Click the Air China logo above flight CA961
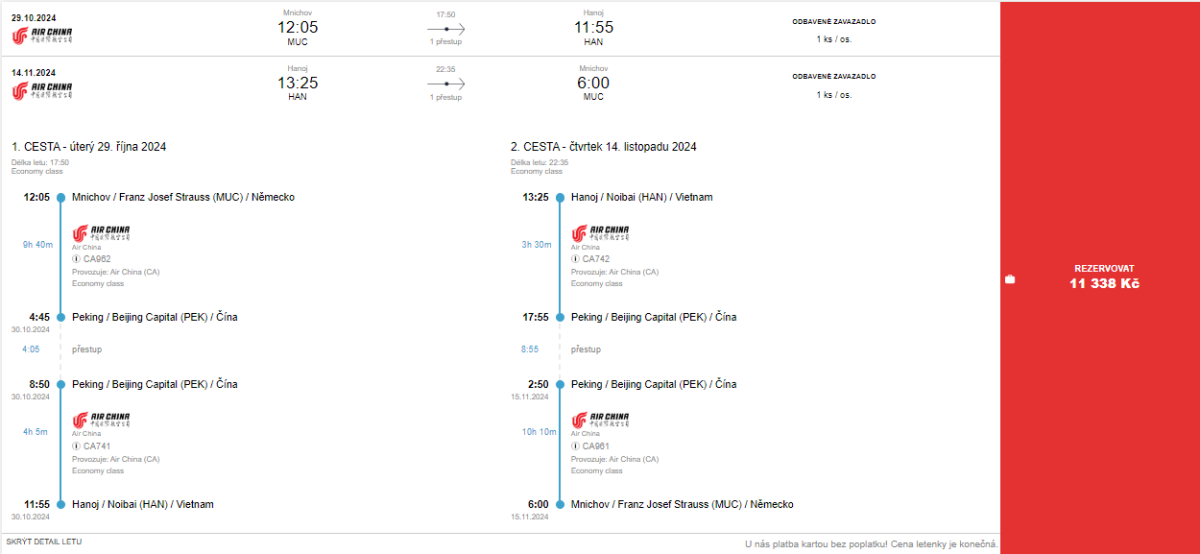 (600, 420)
